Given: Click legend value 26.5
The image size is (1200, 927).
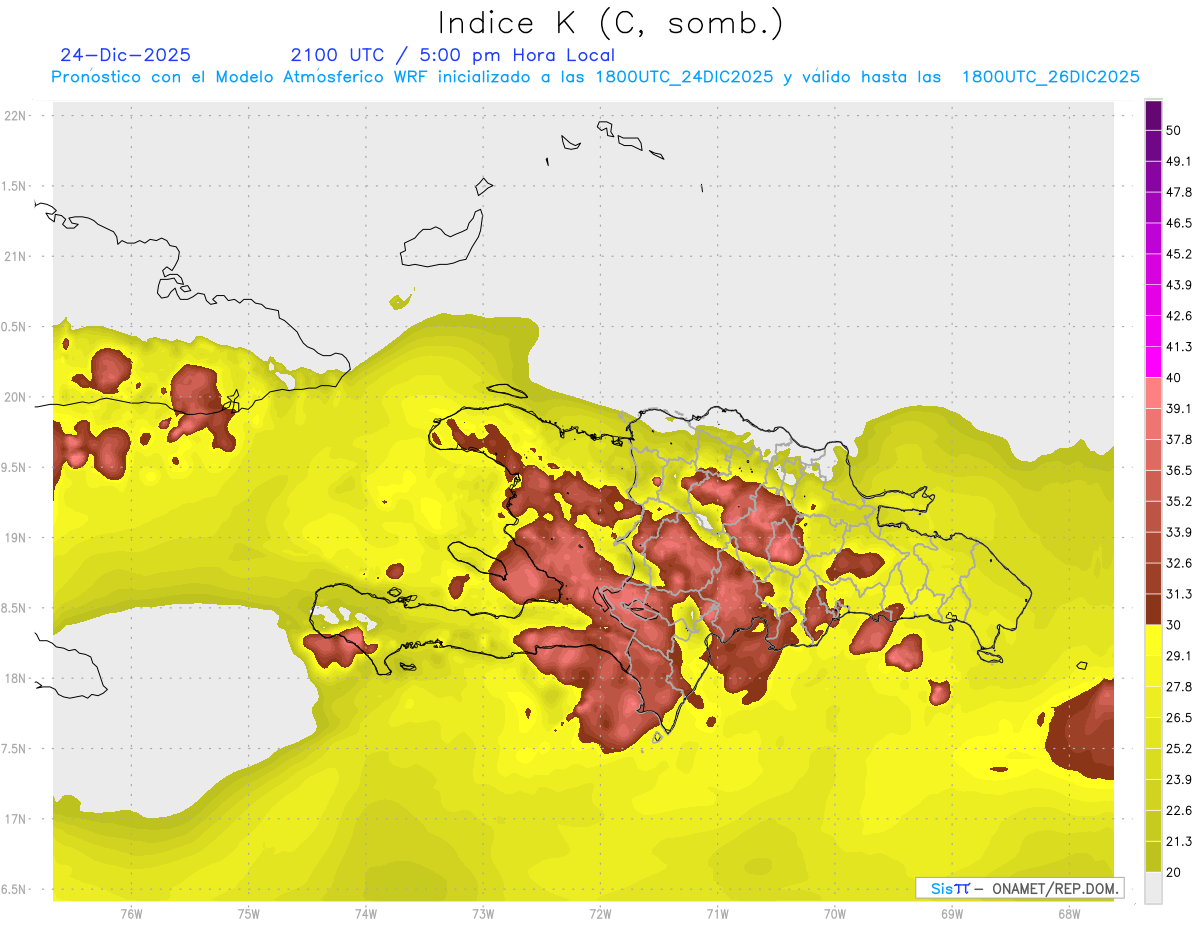Looking at the screenshot, I should coord(1179,718).
